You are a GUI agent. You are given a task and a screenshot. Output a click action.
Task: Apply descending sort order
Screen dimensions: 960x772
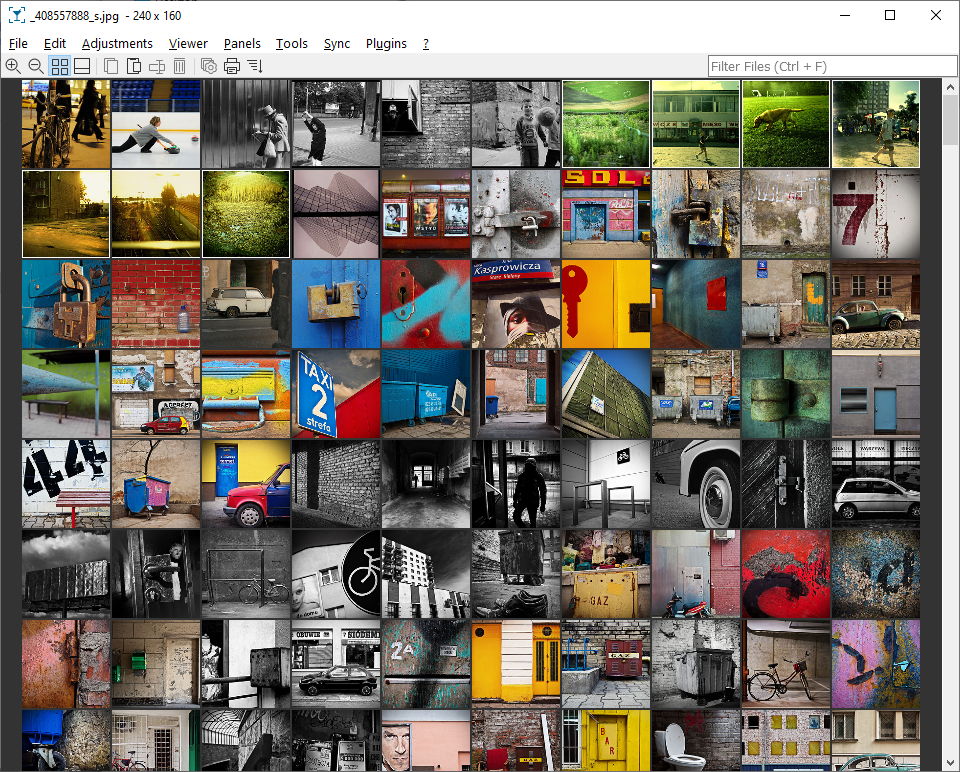255,66
